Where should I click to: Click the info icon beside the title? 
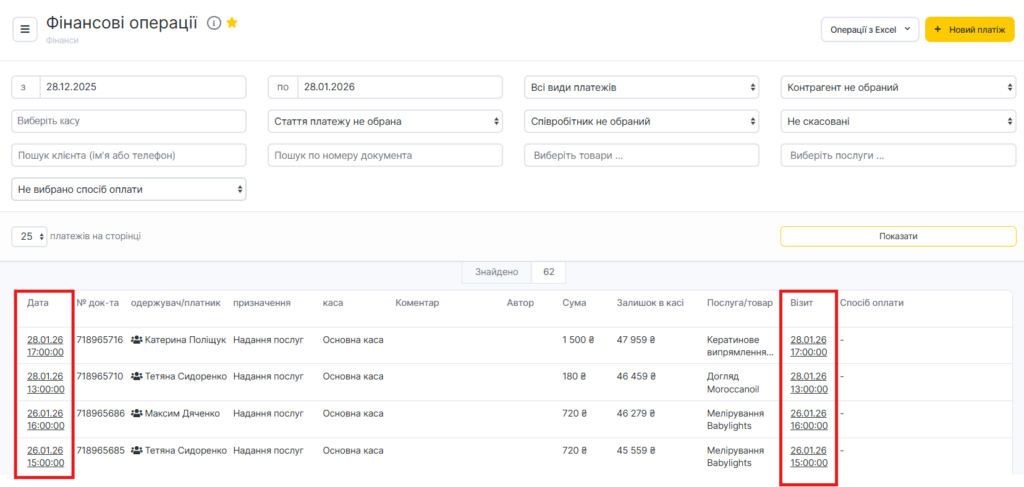pyautogui.click(x=213, y=23)
